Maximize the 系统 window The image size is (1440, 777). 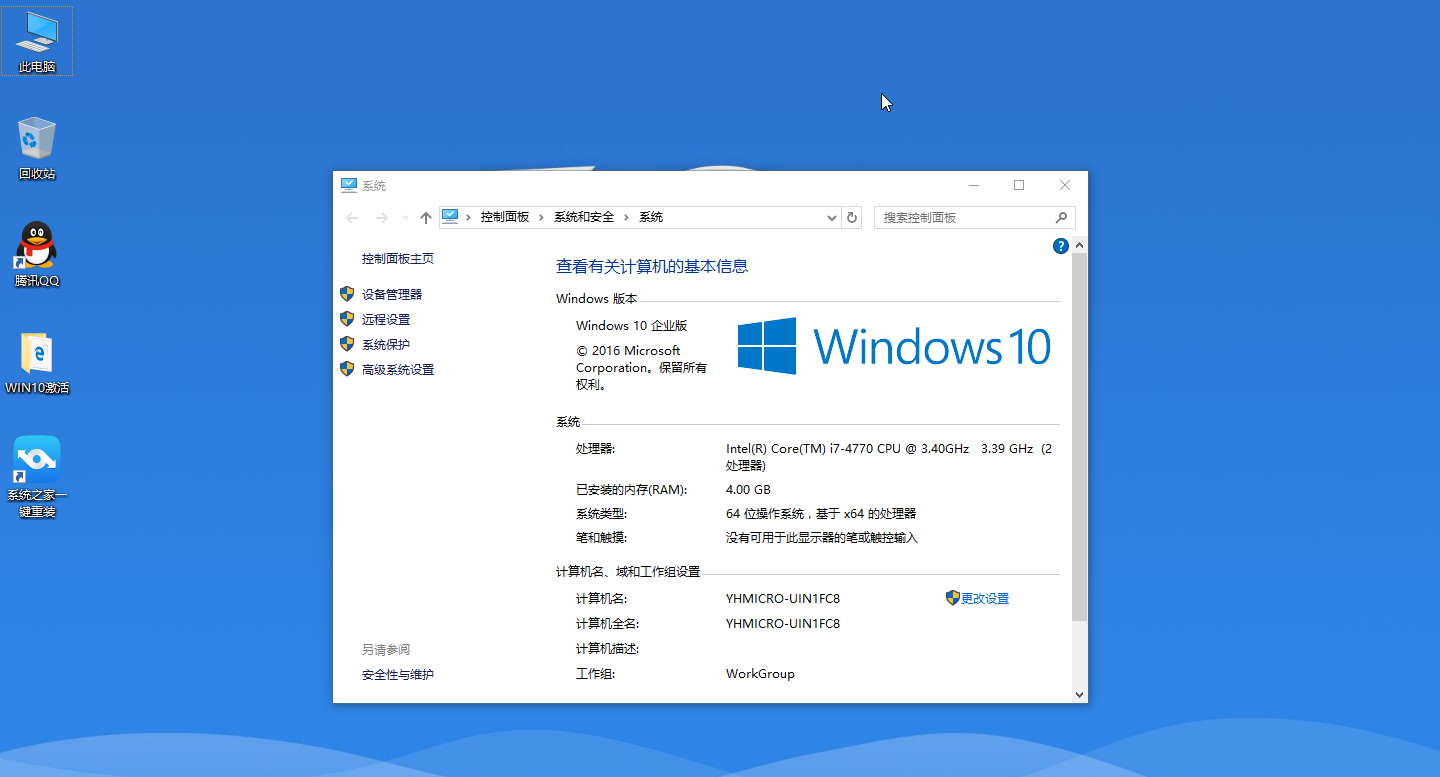1019,185
